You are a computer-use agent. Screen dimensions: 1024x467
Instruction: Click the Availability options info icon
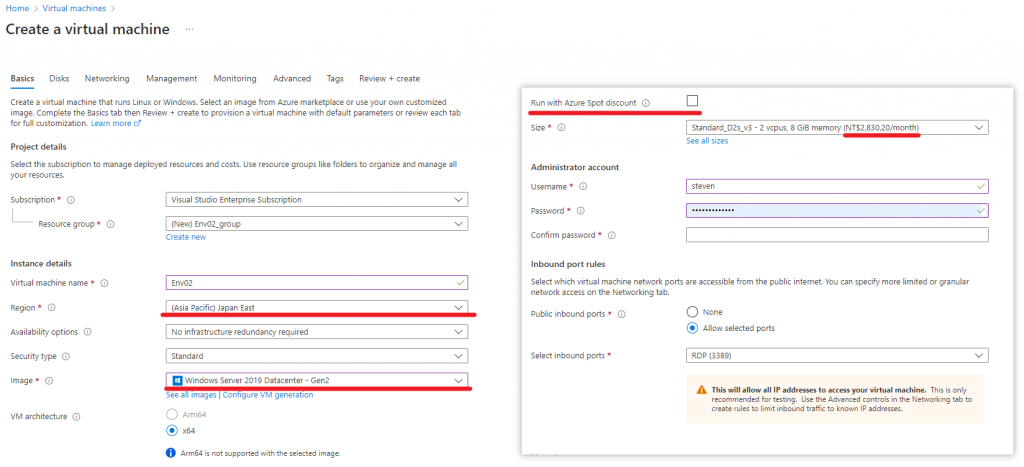pyautogui.click(x=88, y=332)
